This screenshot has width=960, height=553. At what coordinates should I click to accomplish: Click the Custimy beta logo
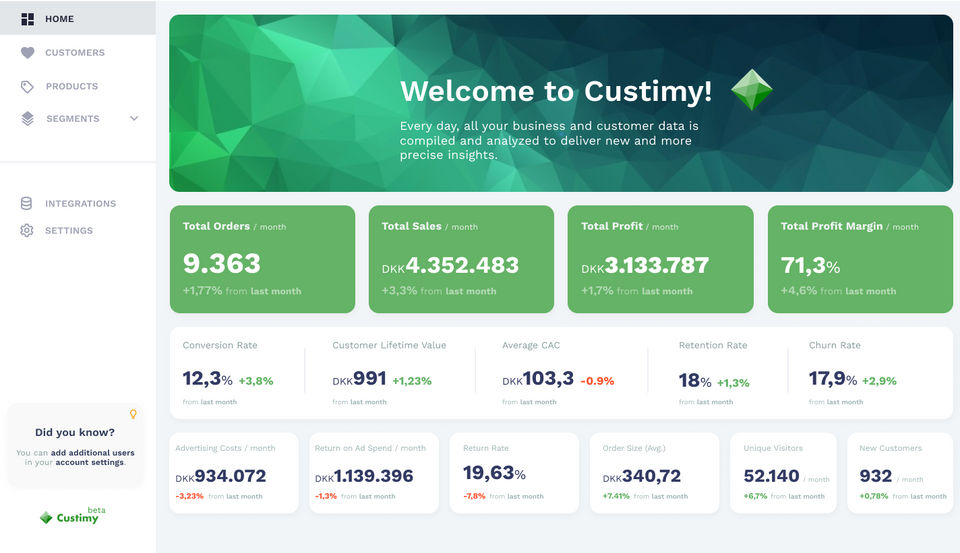(72, 516)
